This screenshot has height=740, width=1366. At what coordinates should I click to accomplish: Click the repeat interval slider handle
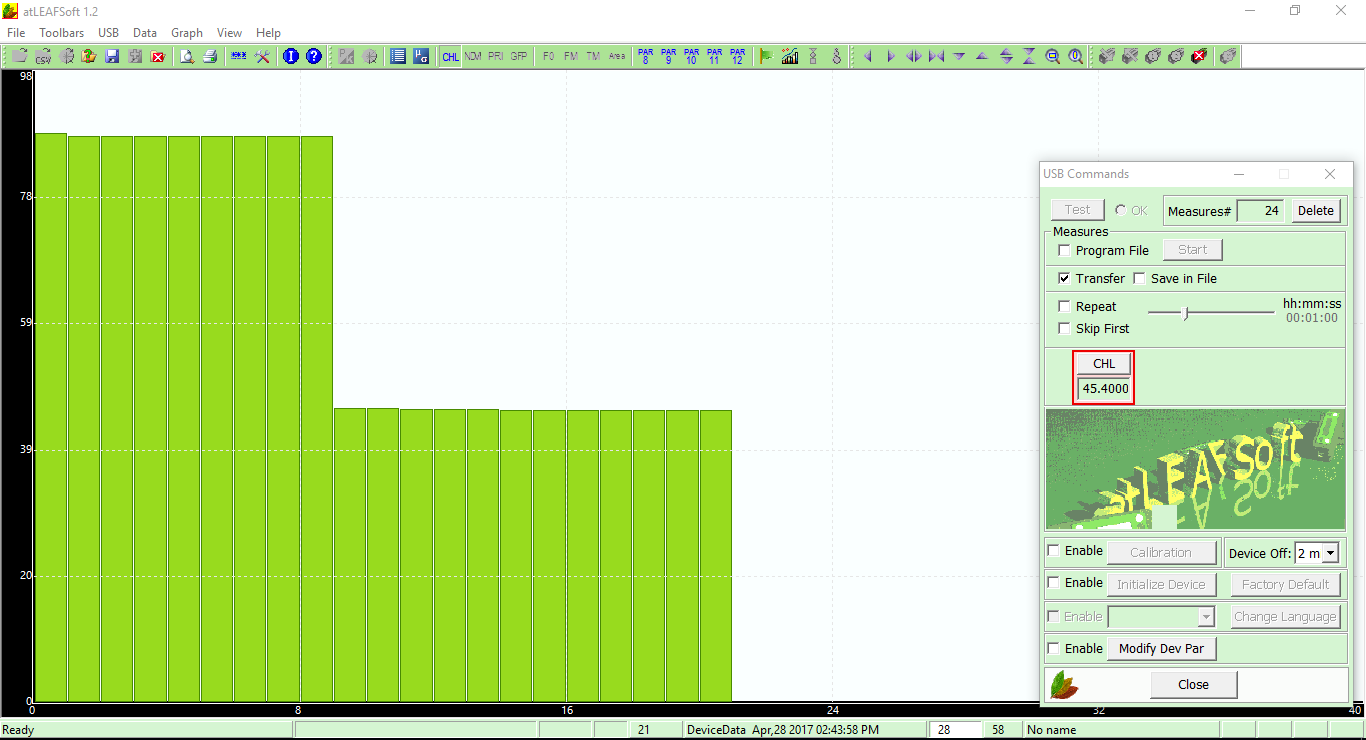1186,313
